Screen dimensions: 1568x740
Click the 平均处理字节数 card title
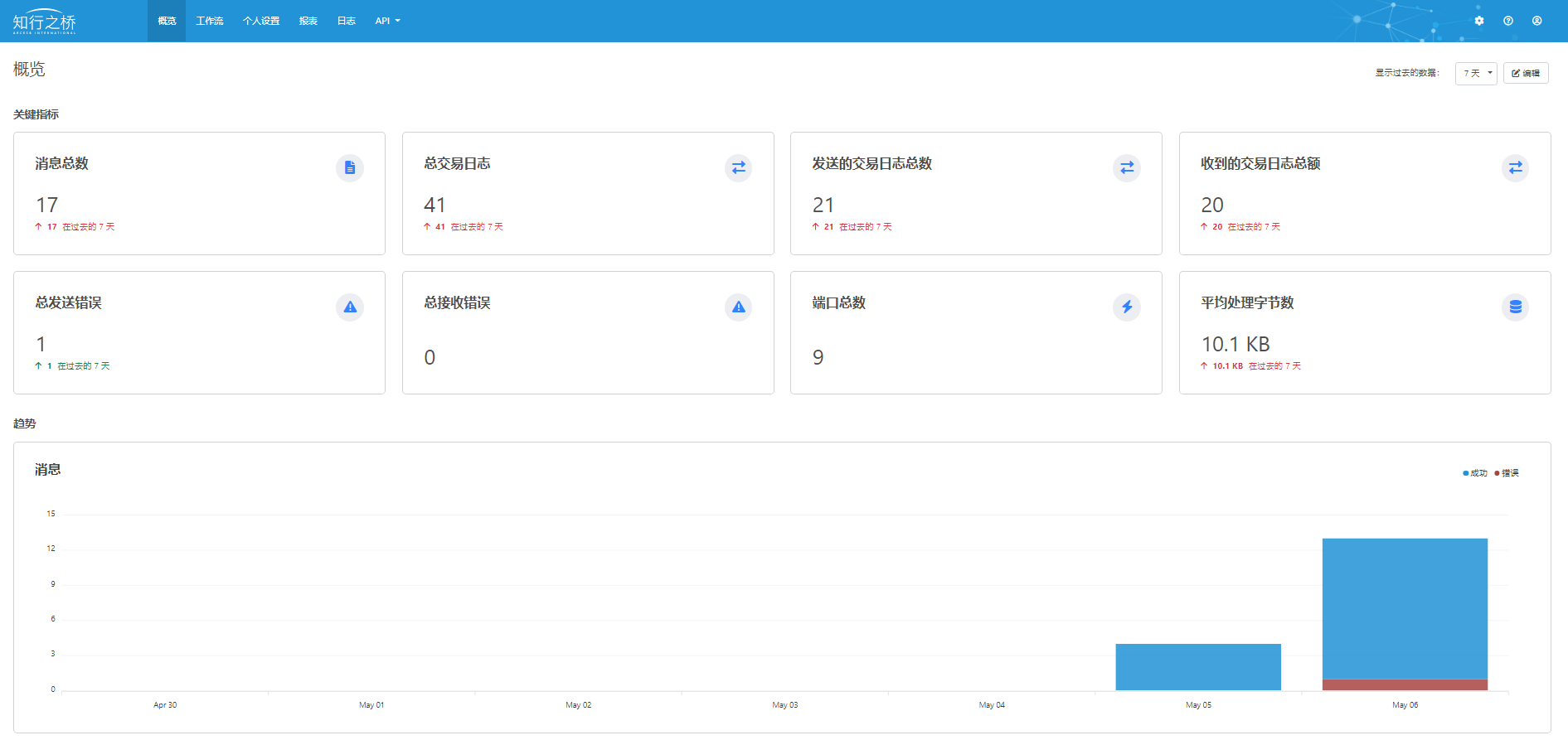pyautogui.click(x=1247, y=303)
